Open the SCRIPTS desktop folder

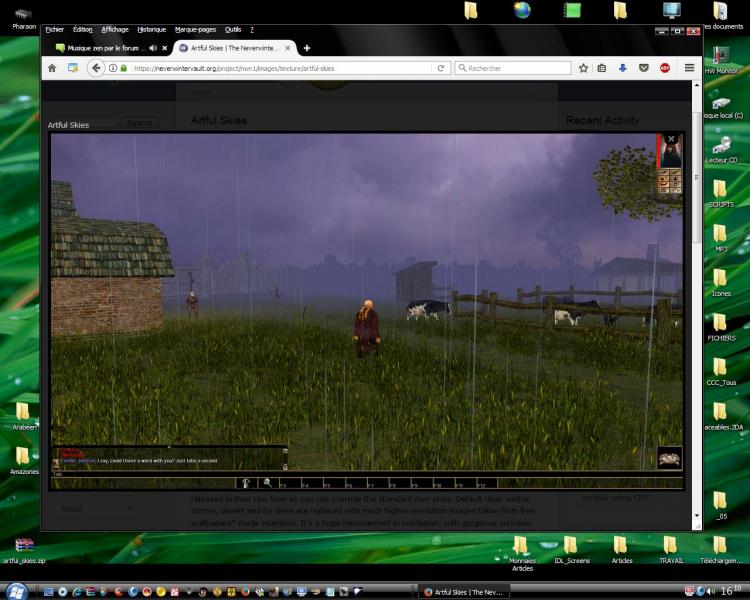pos(721,194)
